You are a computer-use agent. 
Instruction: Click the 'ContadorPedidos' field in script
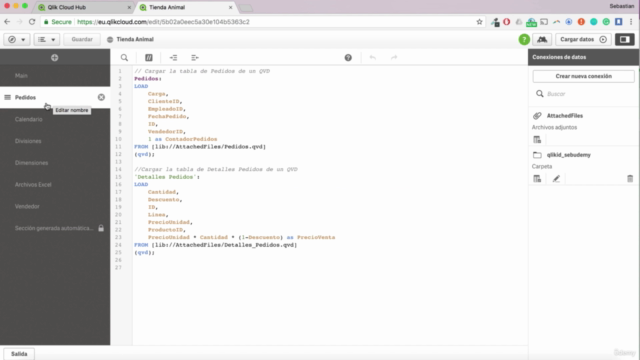click(191, 139)
